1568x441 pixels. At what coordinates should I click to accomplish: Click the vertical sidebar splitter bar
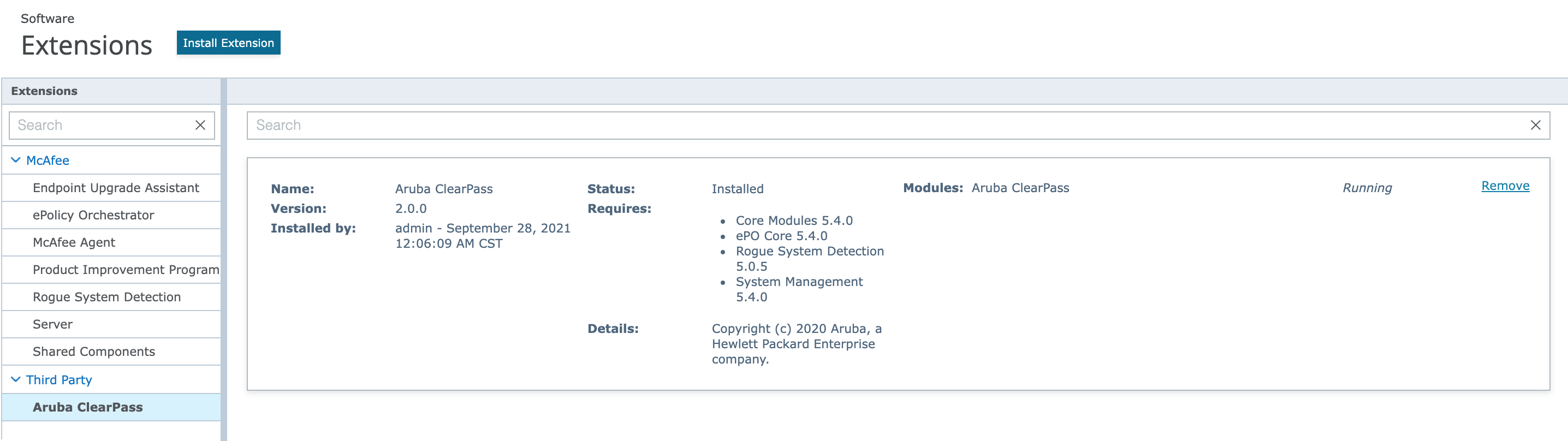click(x=223, y=259)
